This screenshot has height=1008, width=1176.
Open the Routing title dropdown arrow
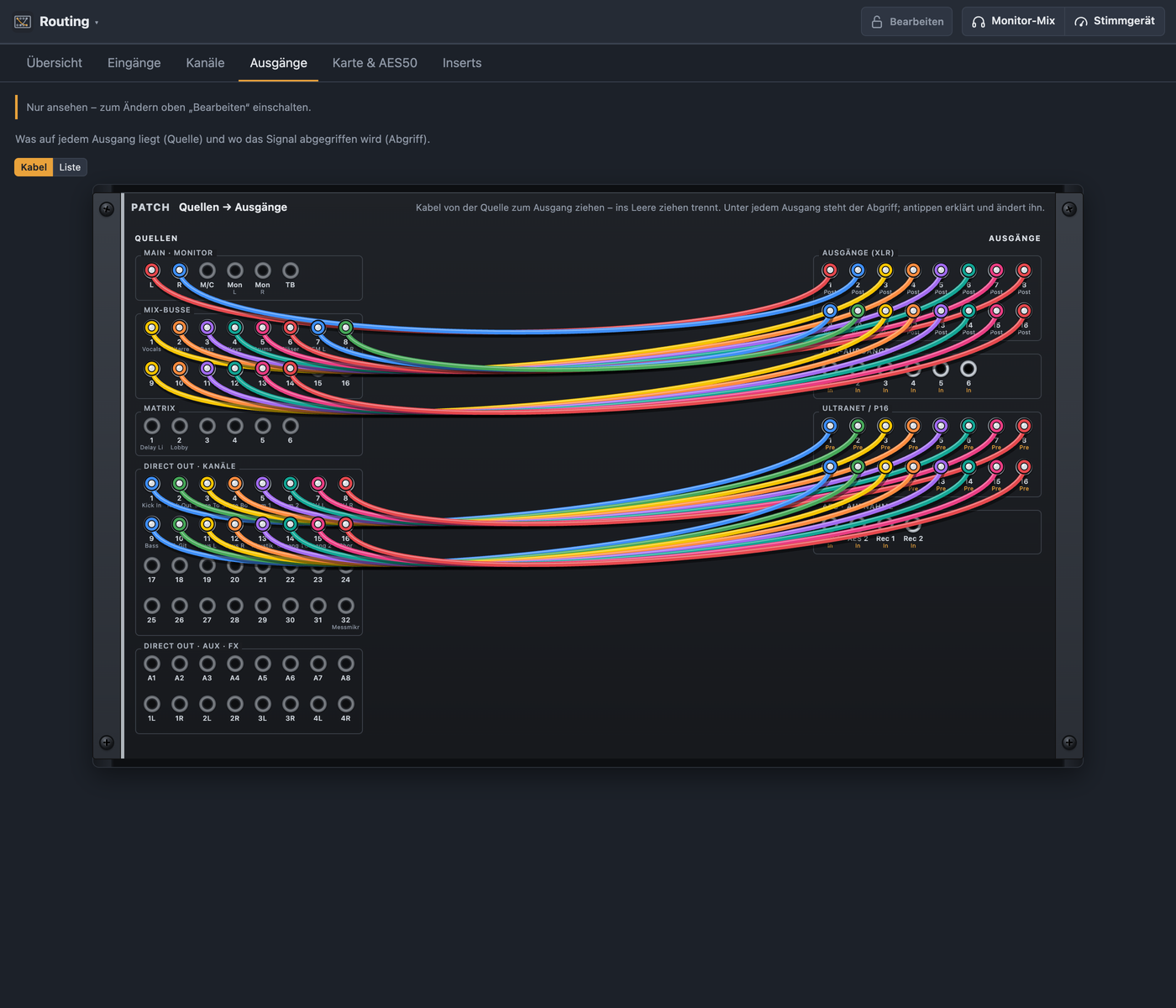click(x=97, y=23)
